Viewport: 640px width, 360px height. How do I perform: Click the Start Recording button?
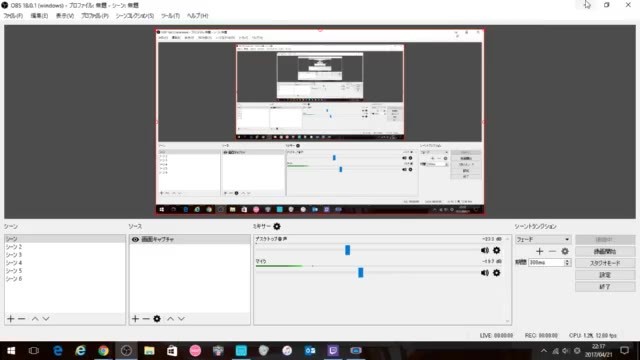pos(605,251)
